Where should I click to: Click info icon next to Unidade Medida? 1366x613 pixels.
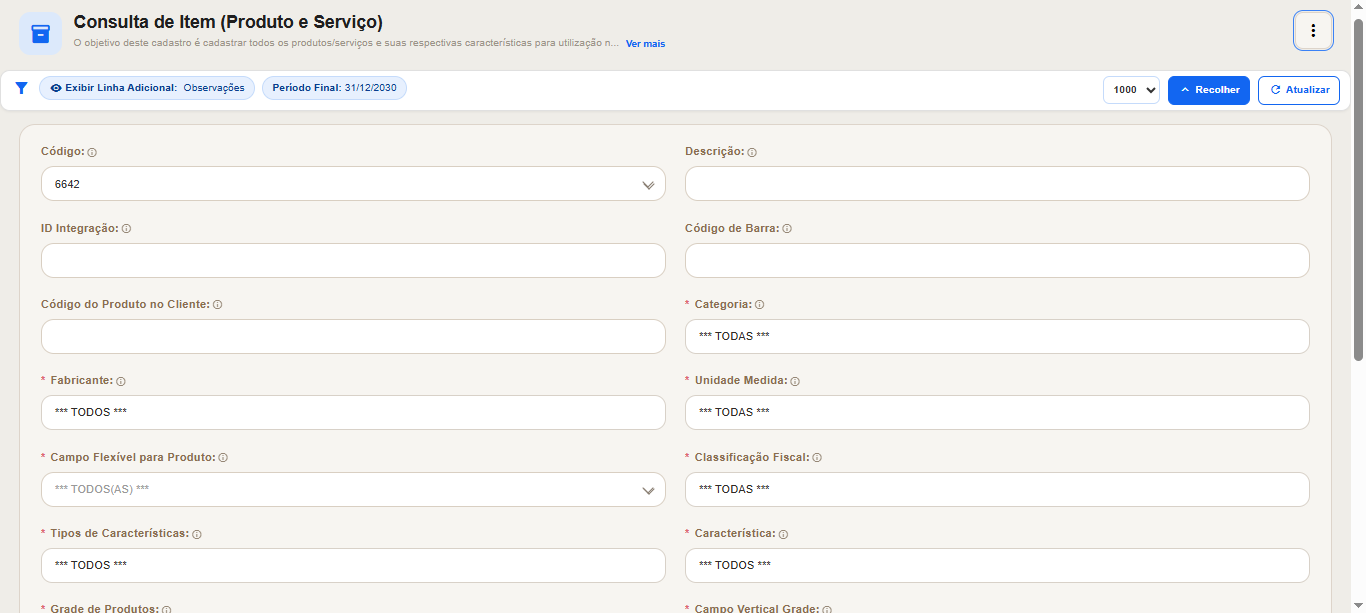(x=795, y=382)
